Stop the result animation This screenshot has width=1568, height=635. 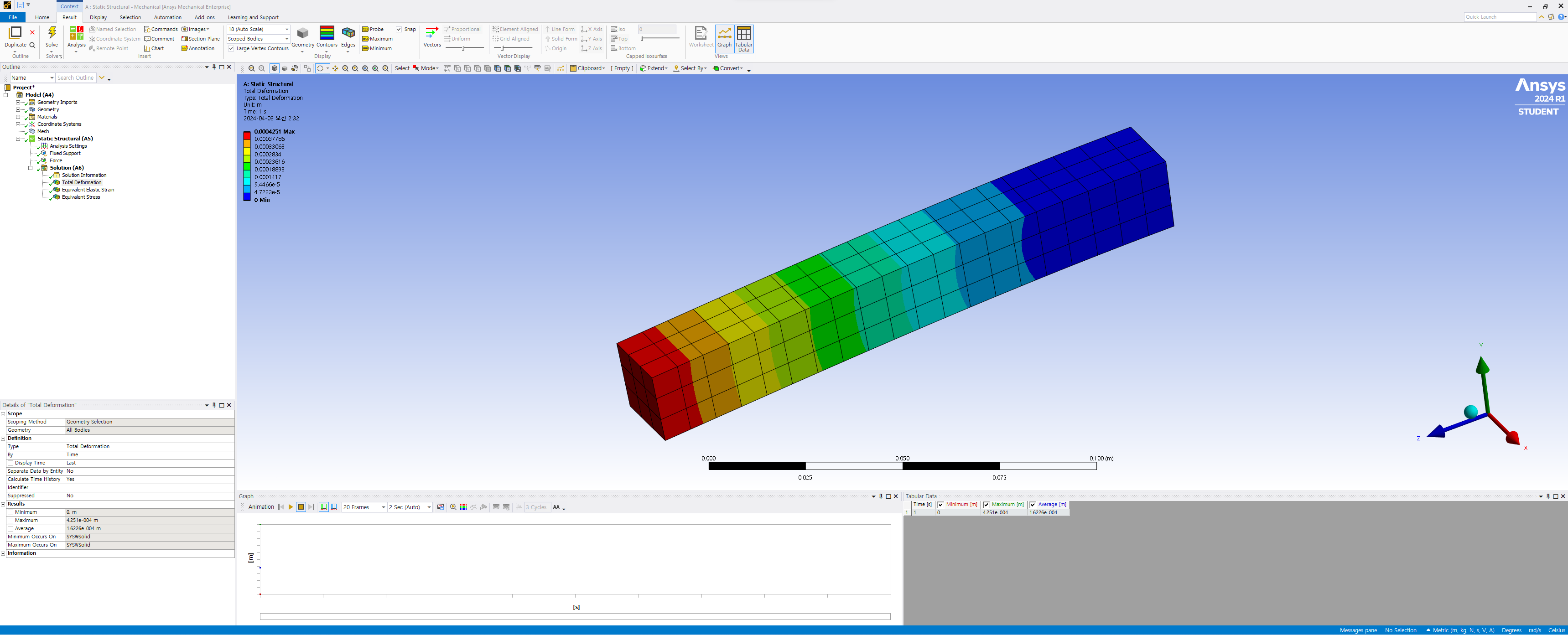click(301, 507)
